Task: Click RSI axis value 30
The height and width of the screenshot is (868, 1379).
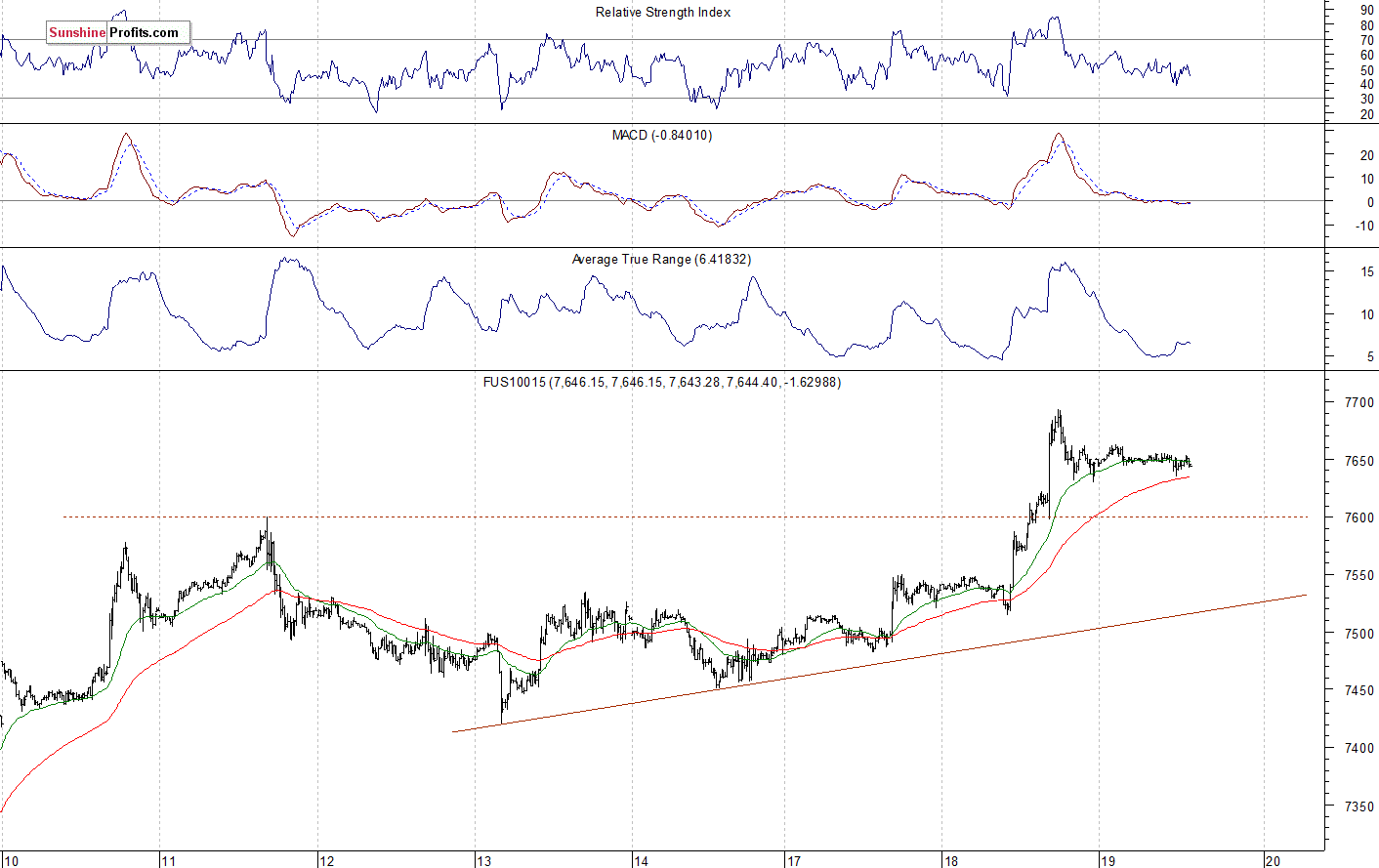Action: [x=1366, y=100]
